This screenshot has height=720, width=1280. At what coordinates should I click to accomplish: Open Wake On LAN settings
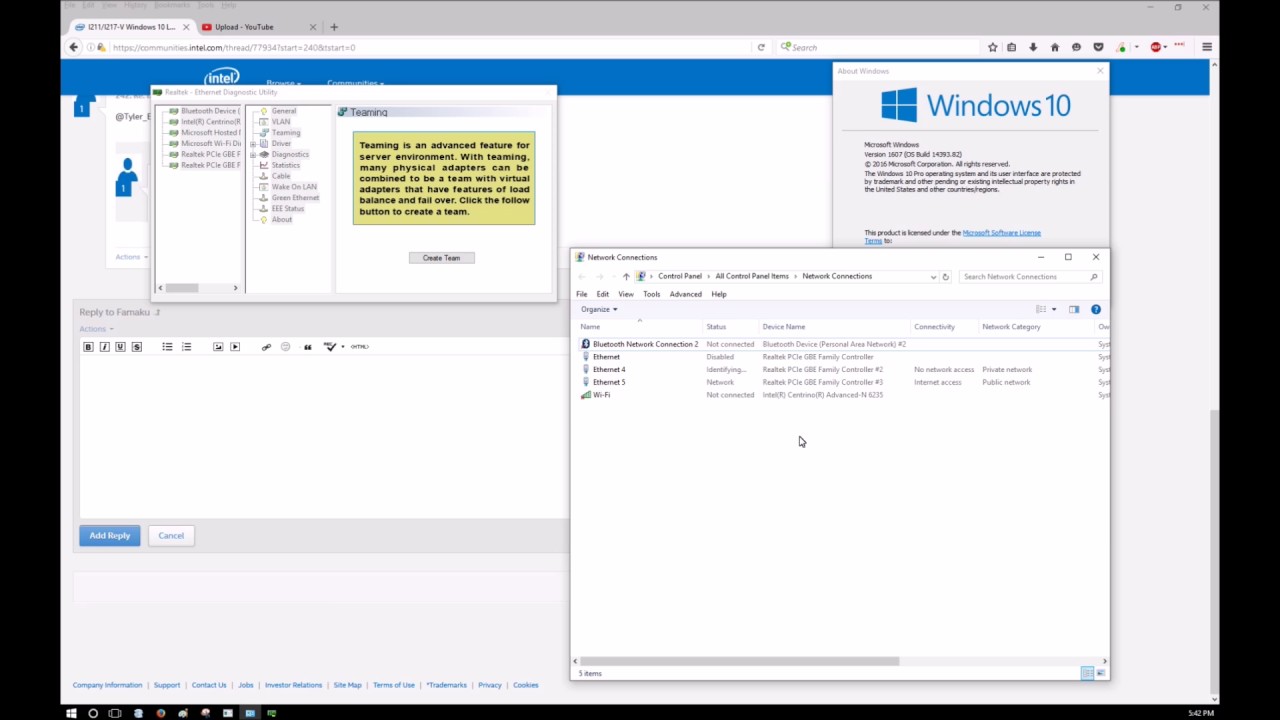[x=294, y=187]
